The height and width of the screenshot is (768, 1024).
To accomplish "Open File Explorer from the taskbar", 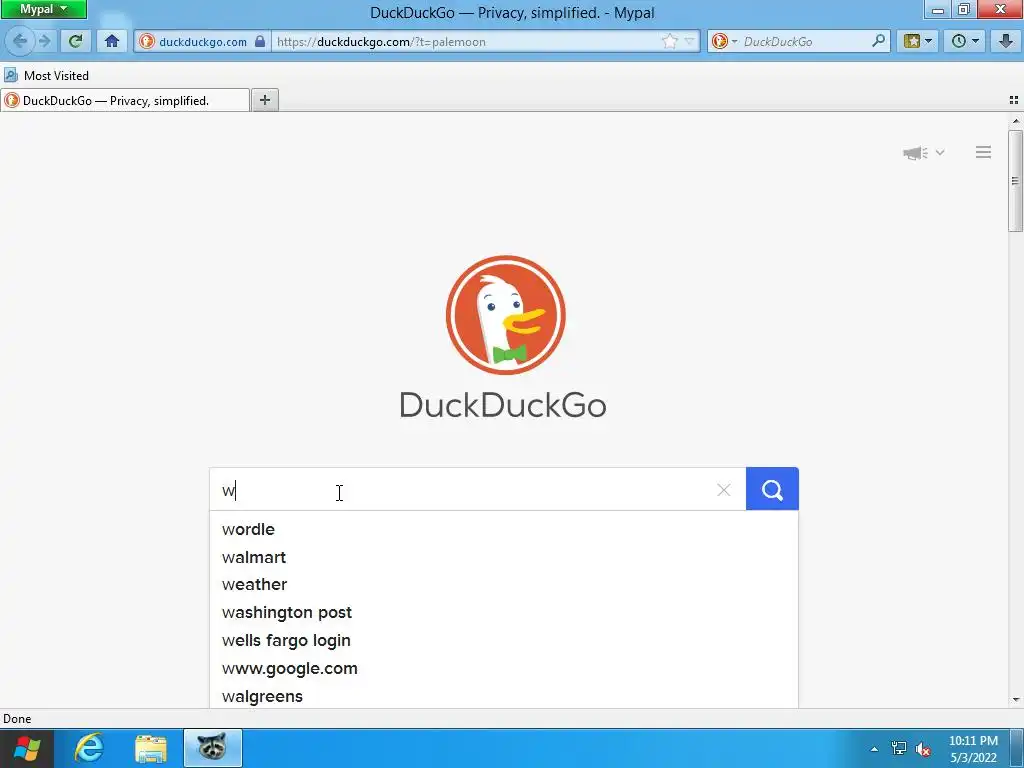I will pyautogui.click(x=151, y=748).
